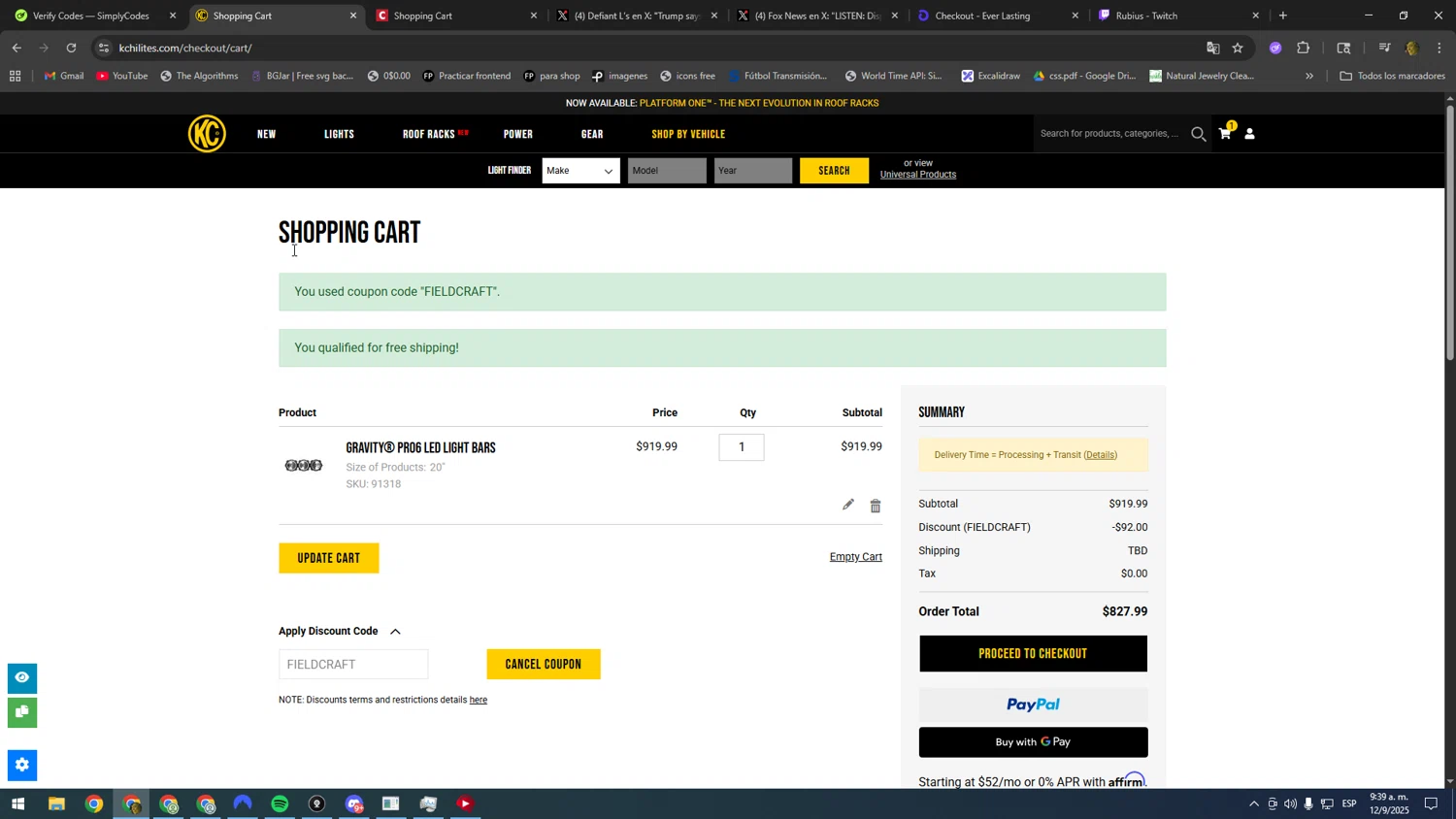Open the blue settings gear widget
Viewport: 1456px width, 819px height.
tap(22, 765)
